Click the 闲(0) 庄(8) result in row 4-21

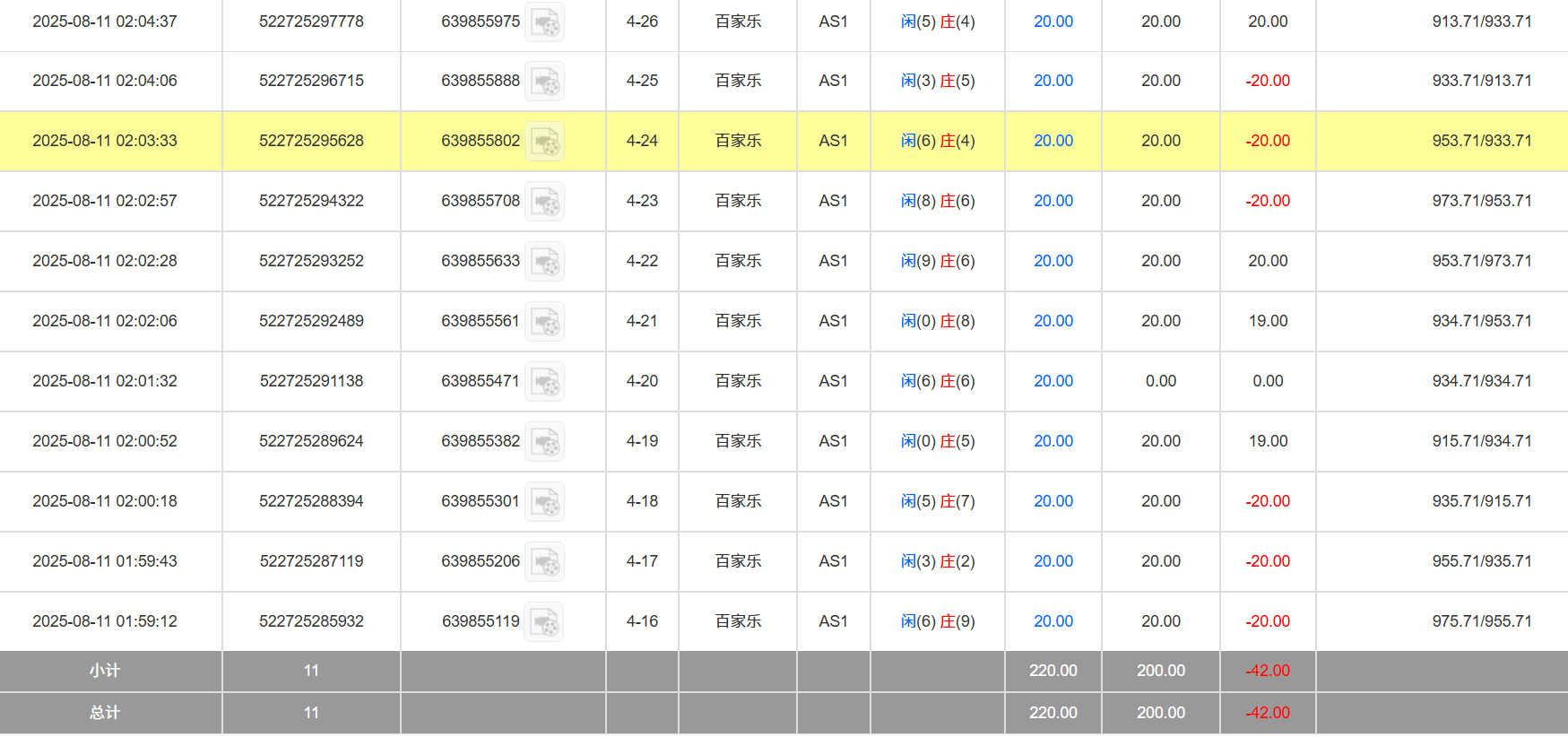pyautogui.click(x=937, y=321)
